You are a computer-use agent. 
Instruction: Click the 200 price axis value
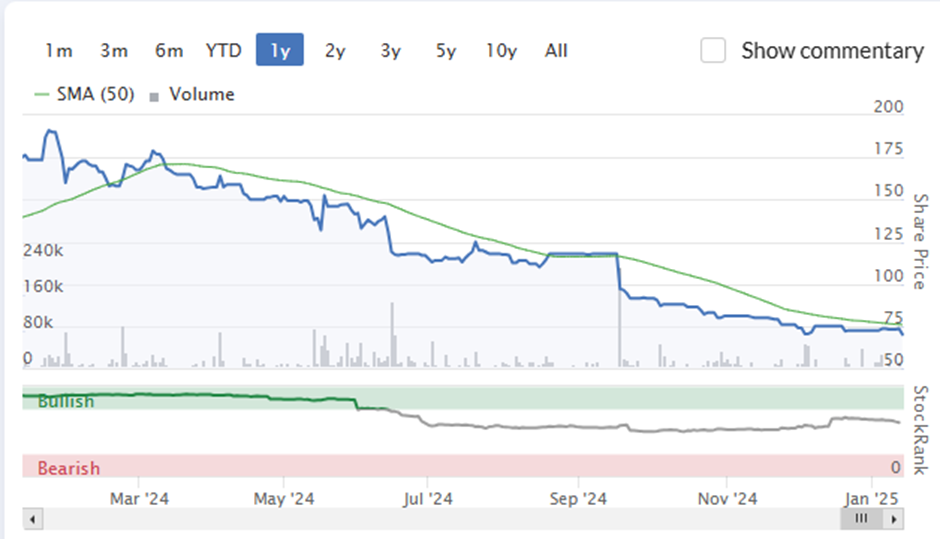(888, 107)
